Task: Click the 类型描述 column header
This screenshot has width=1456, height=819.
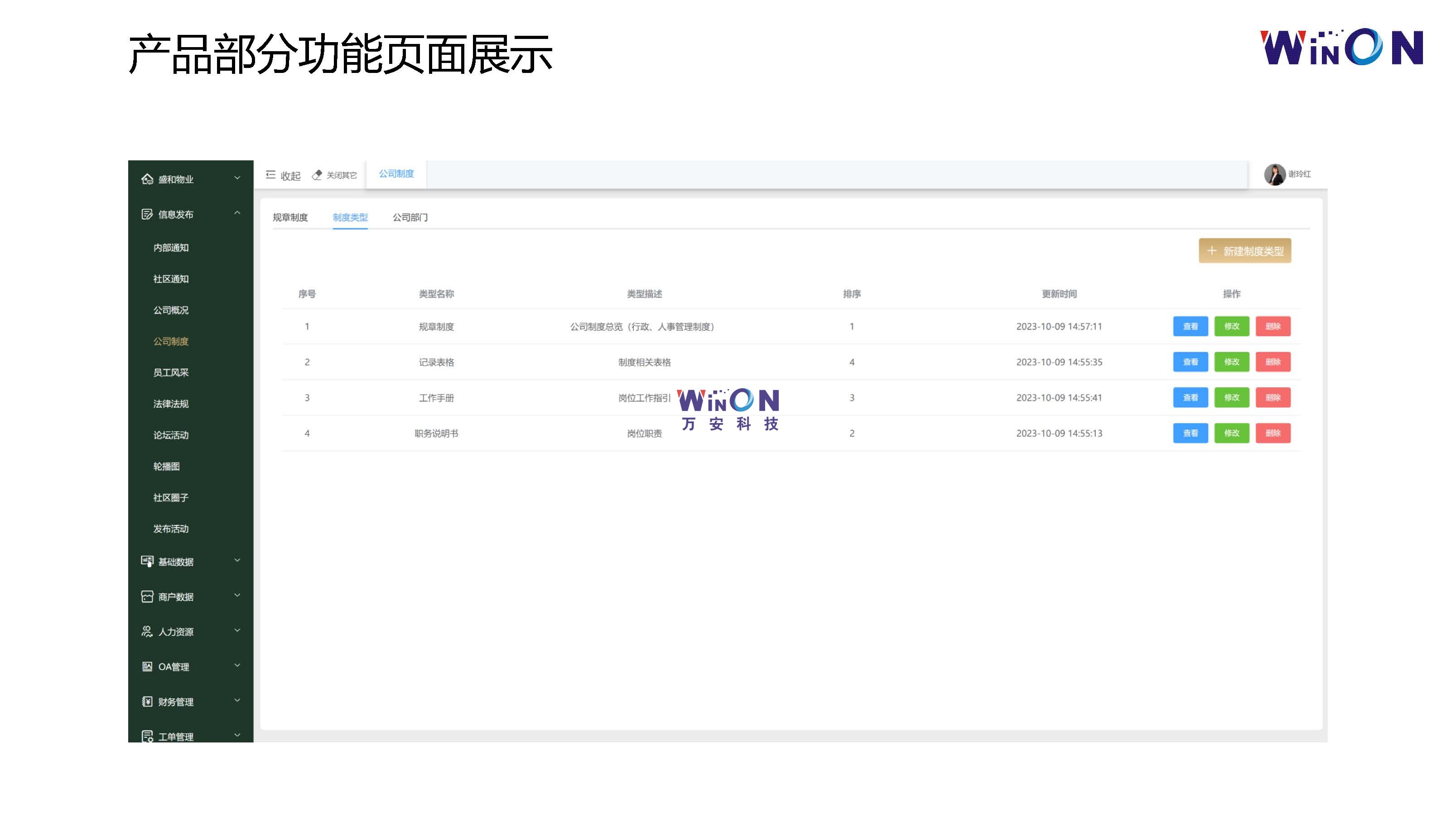Action: click(x=644, y=294)
